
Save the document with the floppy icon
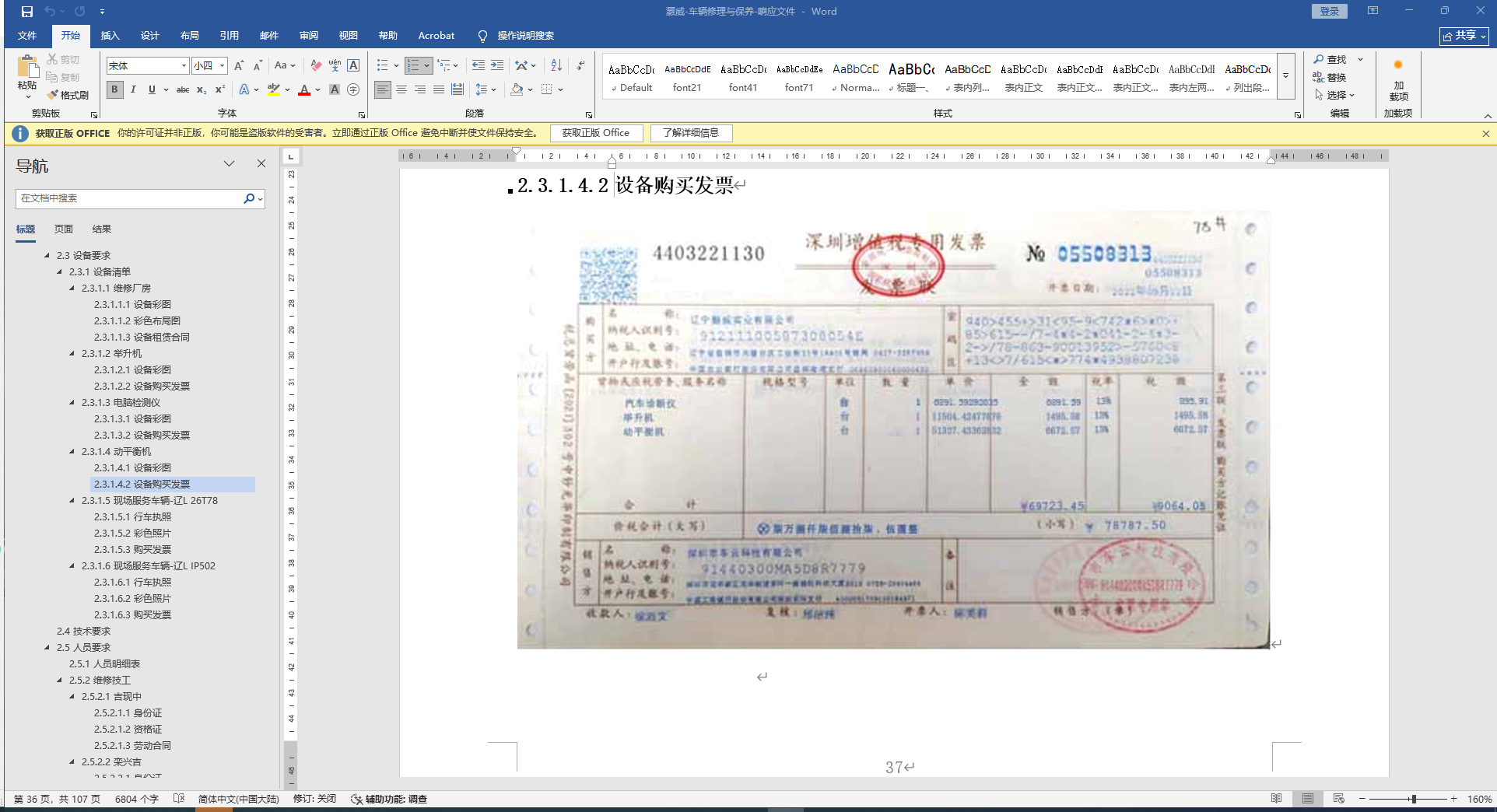pyautogui.click(x=27, y=12)
